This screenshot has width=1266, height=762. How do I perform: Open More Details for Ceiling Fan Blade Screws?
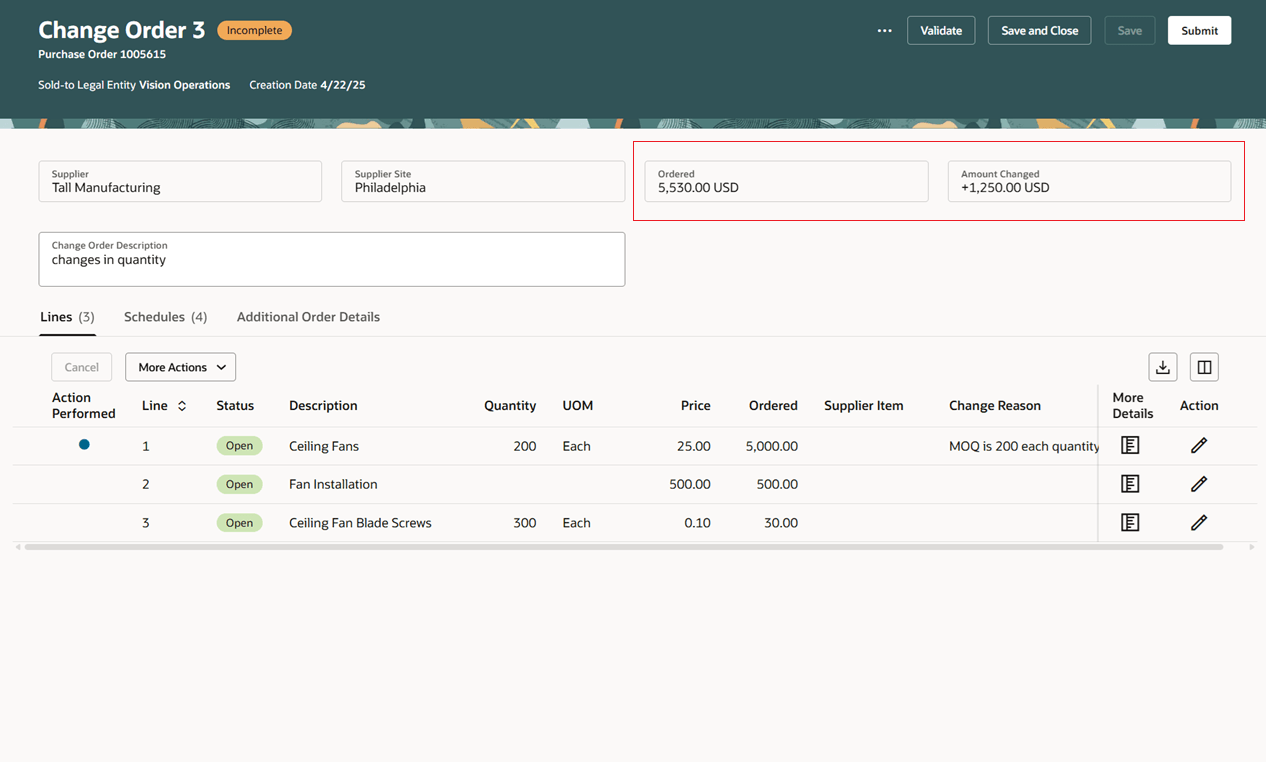click(1130, 522)
